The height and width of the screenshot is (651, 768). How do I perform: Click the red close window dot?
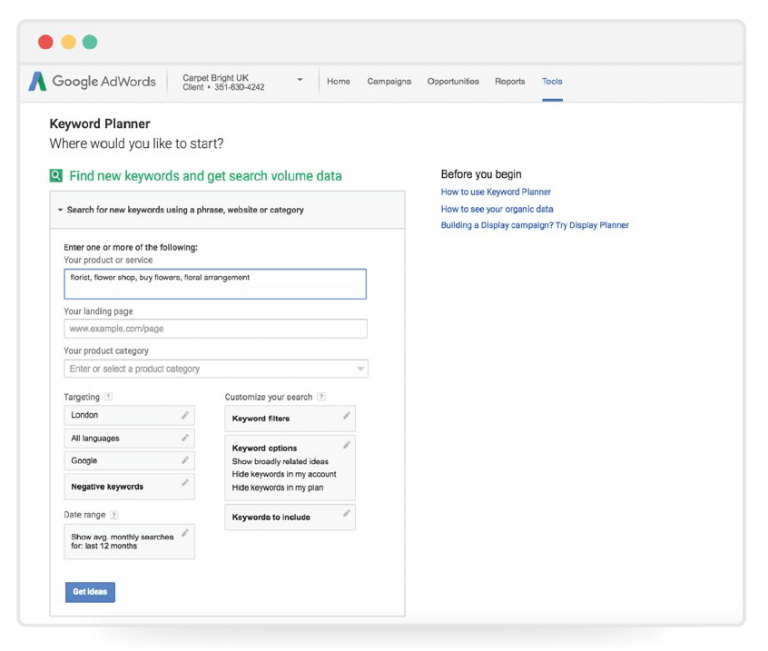coord(46,42)
